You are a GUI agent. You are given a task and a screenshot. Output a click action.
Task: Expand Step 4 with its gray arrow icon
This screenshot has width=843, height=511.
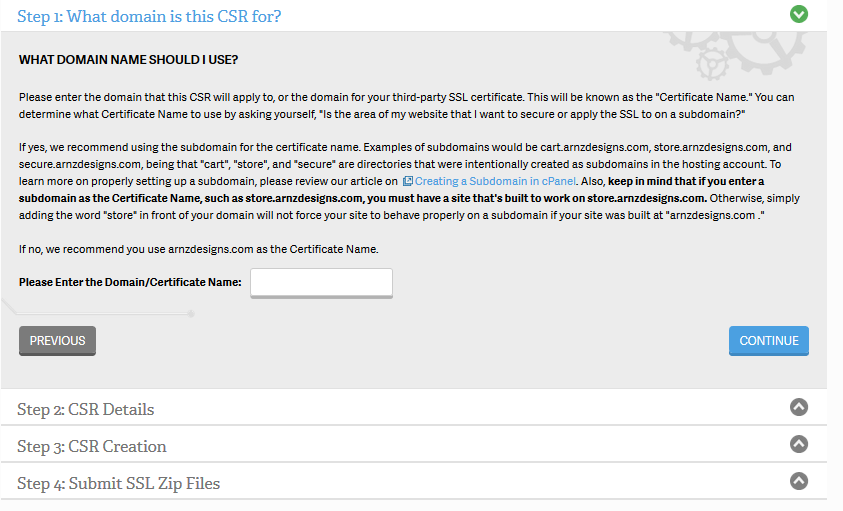coord(798,481)
